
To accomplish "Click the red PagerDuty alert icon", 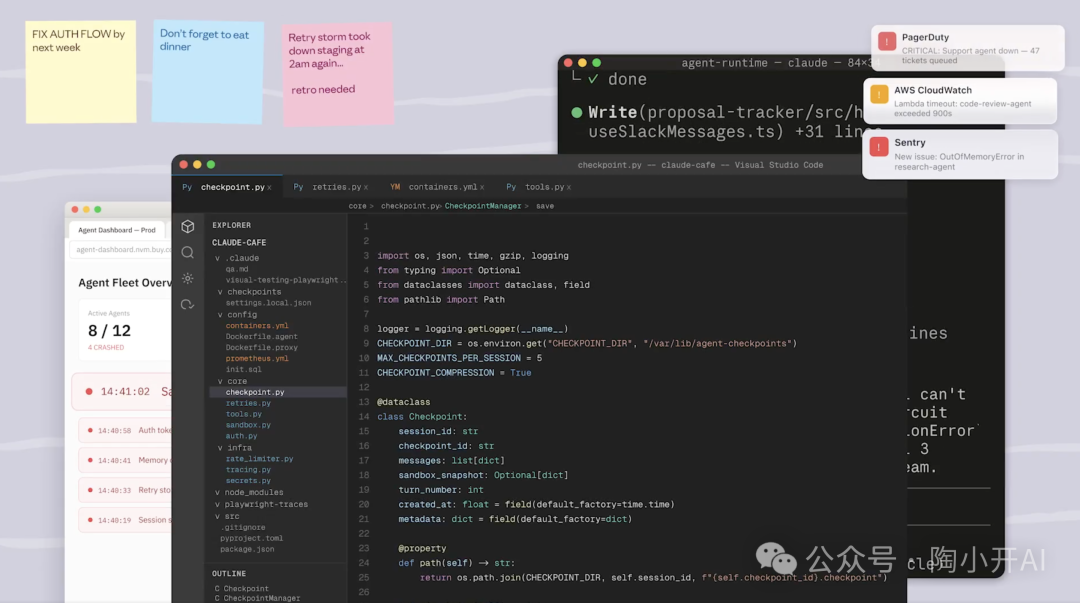I will pos(887,42).
